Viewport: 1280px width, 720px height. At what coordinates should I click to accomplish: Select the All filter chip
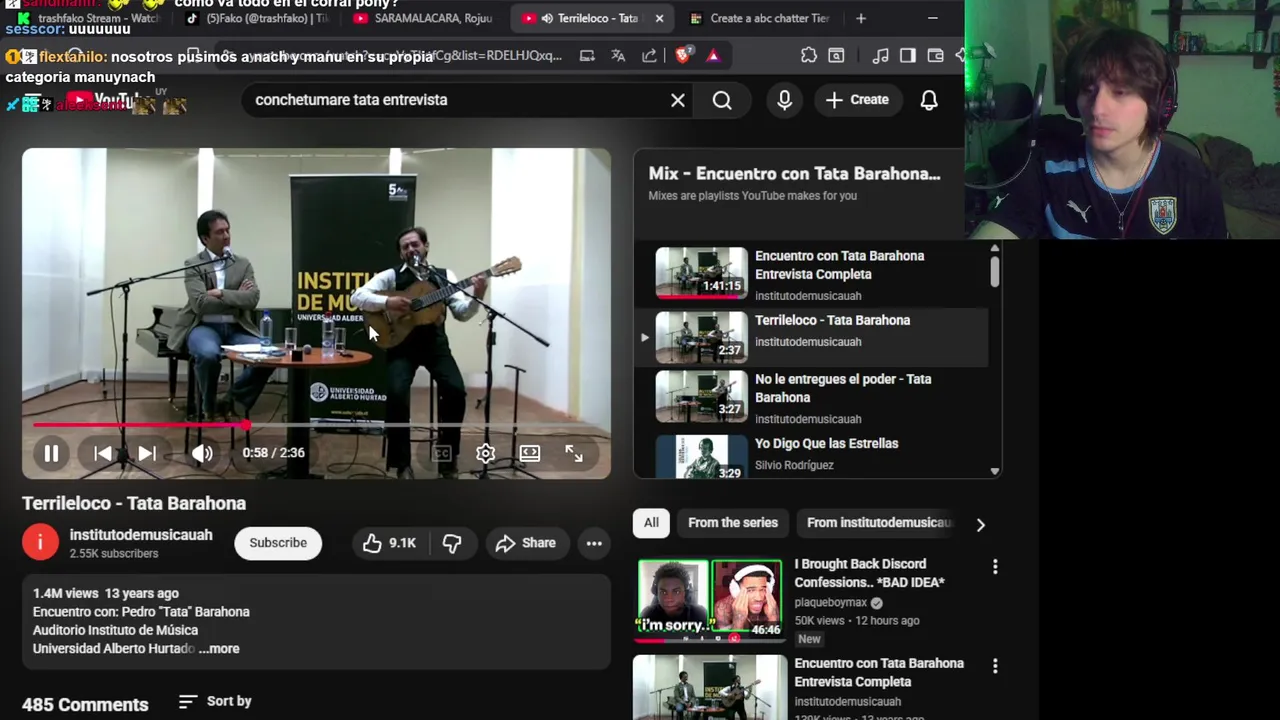pyautogui.click(x=651, y=522)
